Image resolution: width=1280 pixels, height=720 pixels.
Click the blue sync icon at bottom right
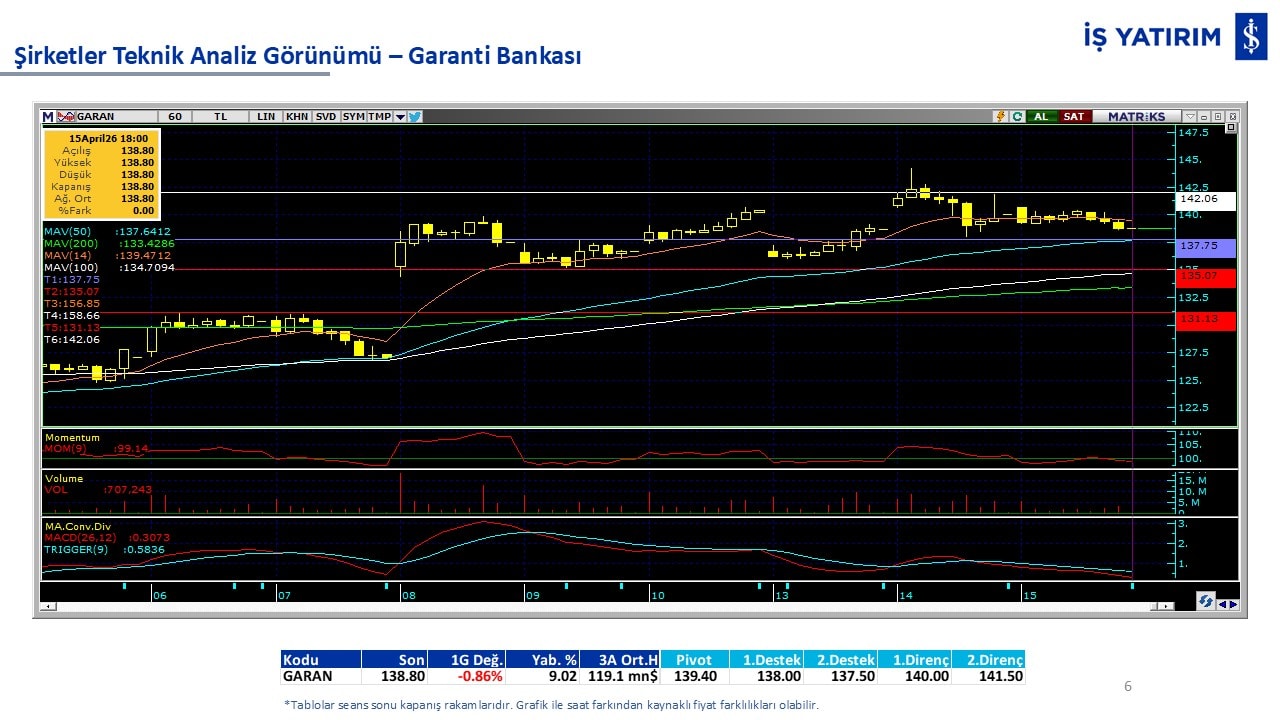coord(1206,602)
